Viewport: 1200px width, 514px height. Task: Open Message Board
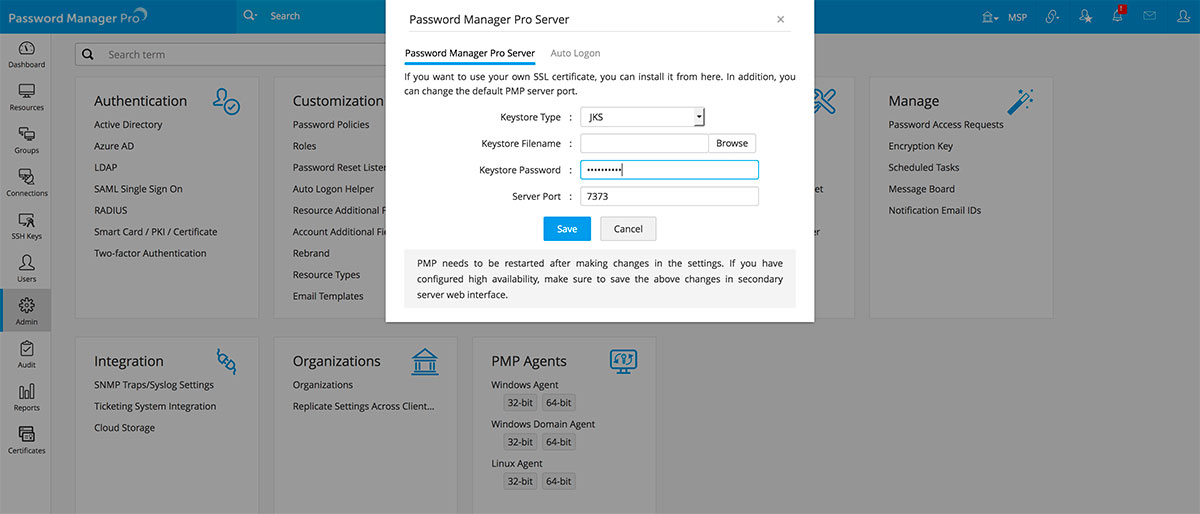(922, 189)
